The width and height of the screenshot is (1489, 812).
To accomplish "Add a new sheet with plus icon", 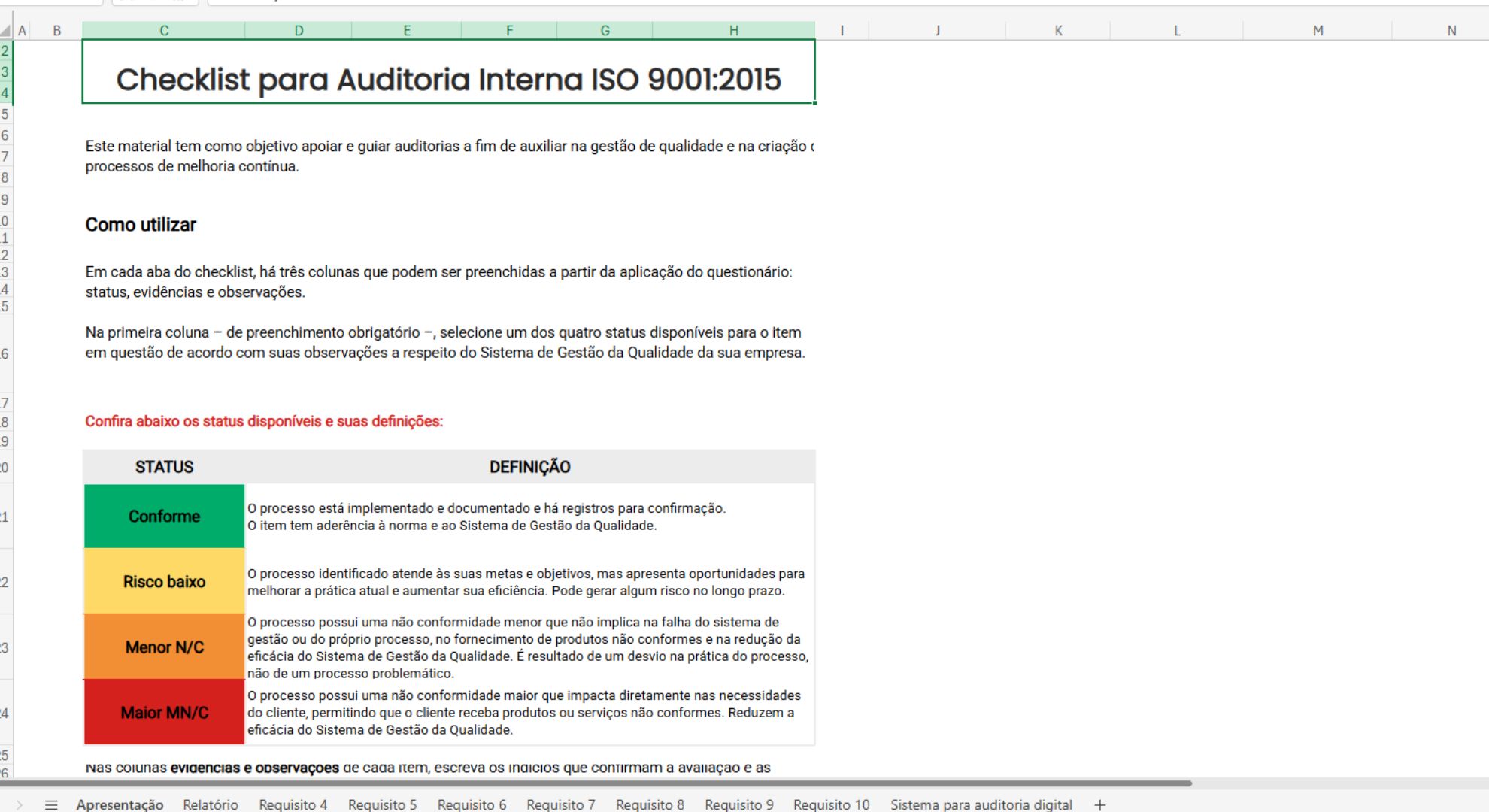I will [1100, 804].
